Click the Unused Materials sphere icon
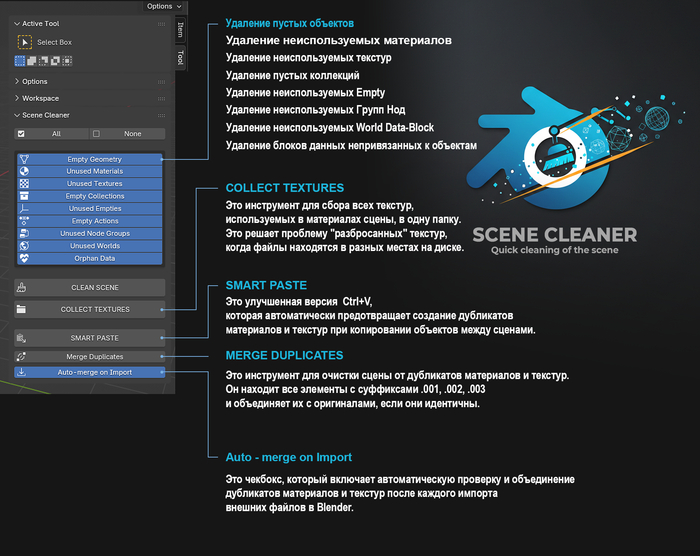Image resolution: width=700 pixels, height=556 pixels. (24, 171)
